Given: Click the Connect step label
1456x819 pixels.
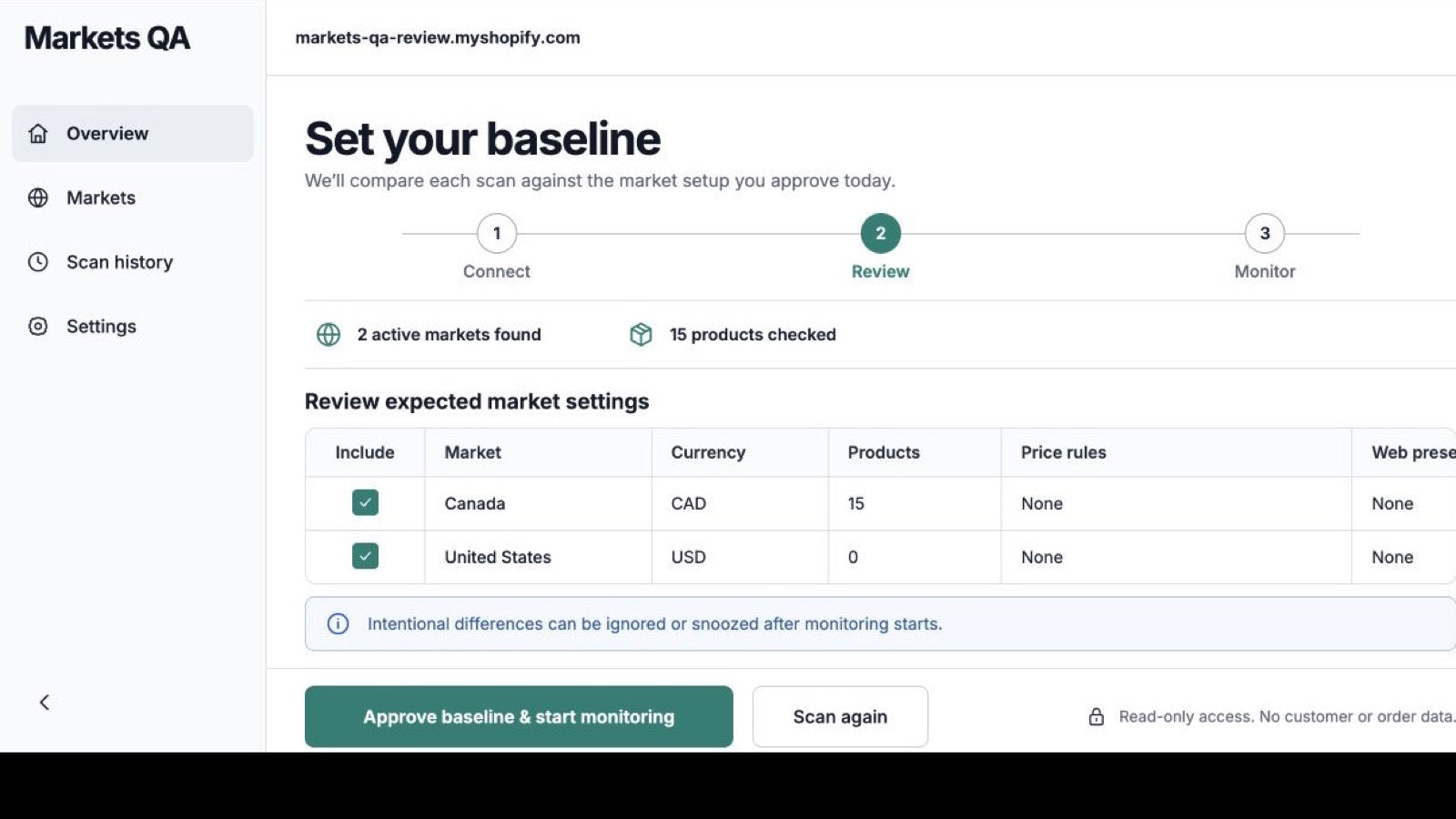Looking at the screenshot, I should [497, 271].
